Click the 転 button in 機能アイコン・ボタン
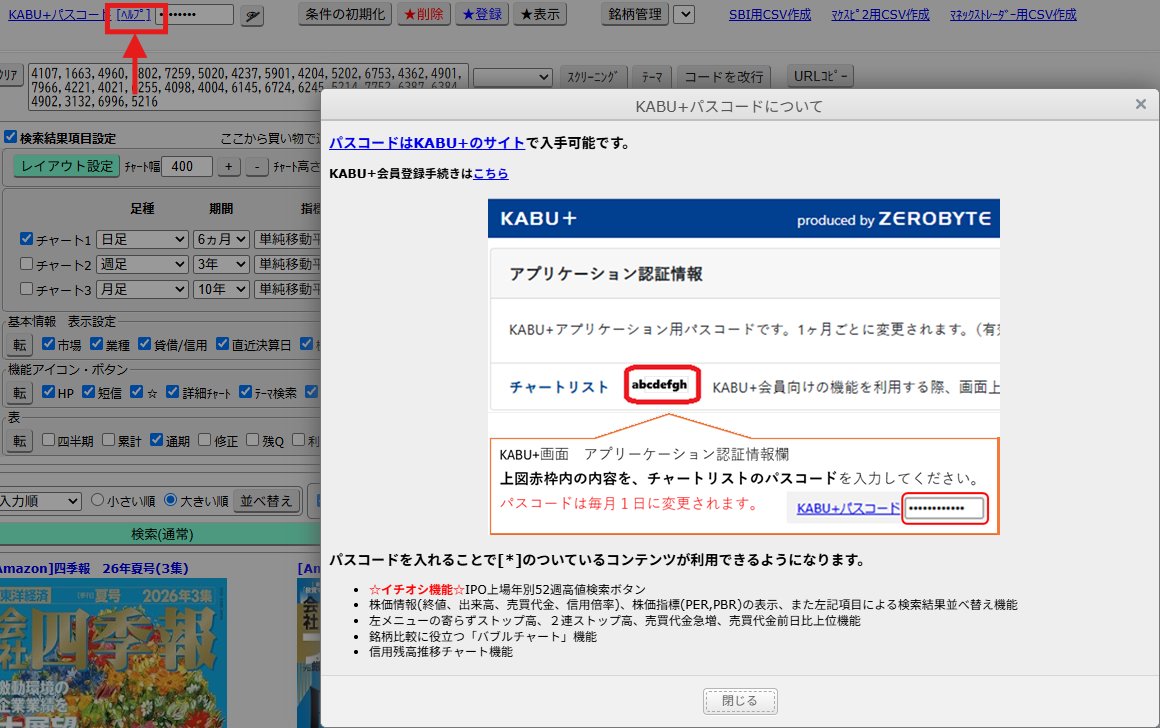1160x728 pixels. [x=20, y=393]
